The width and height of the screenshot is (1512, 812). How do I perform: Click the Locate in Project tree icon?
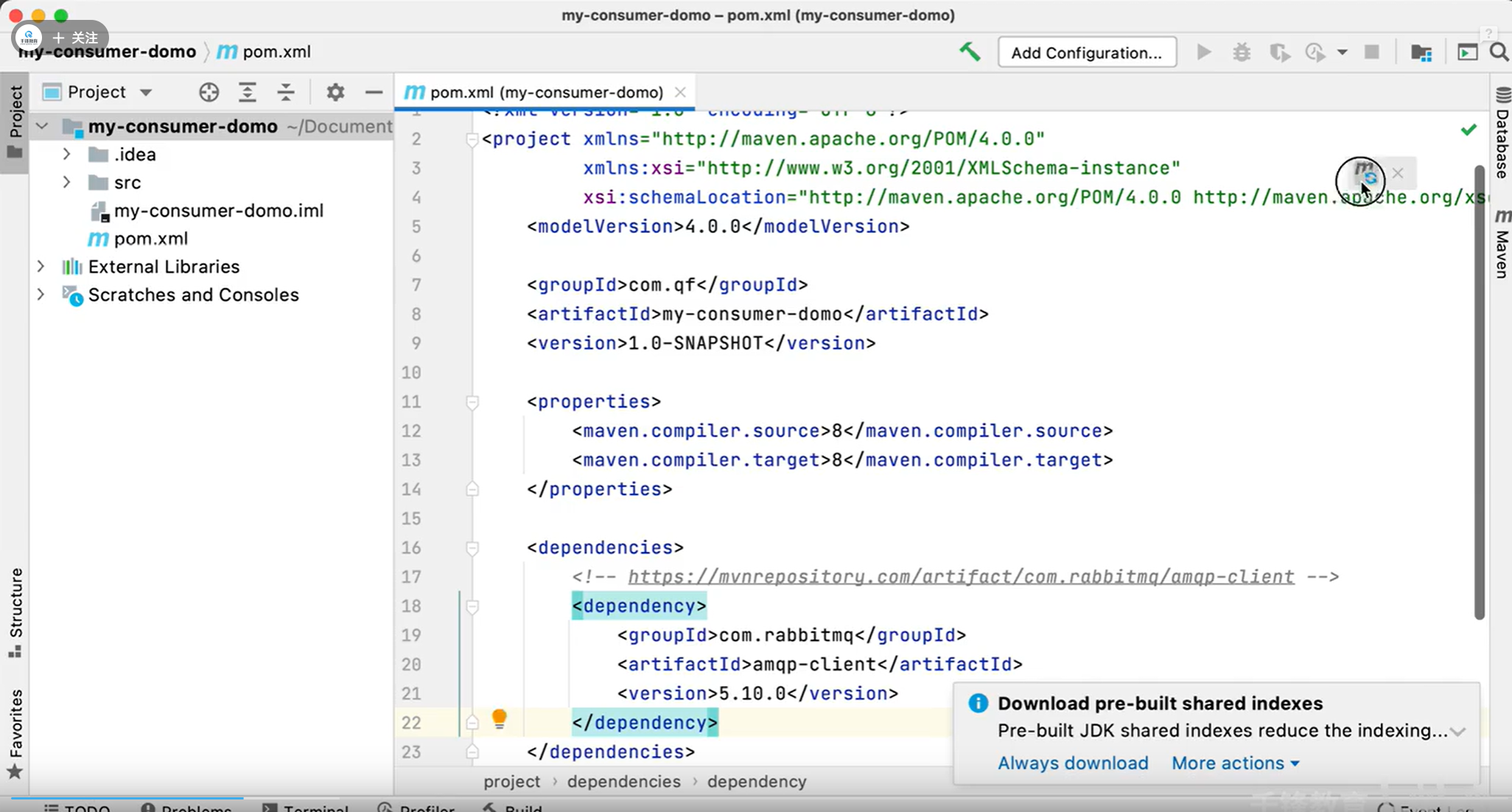[209, 92]
